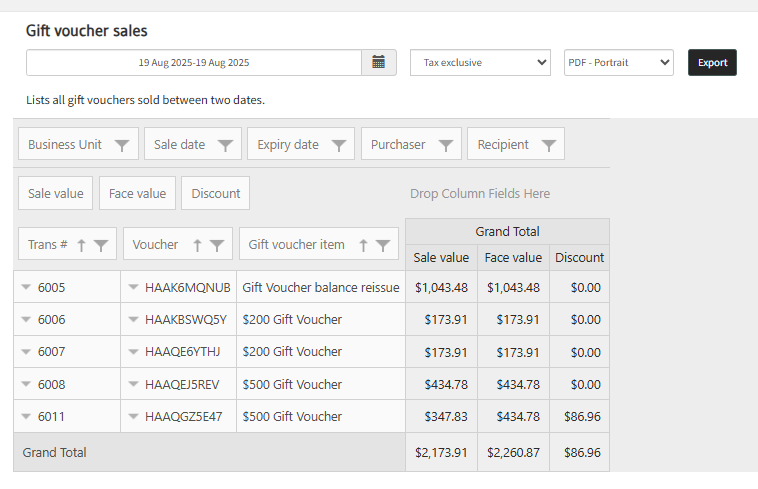Select the Sale value data field
Viewport: 758px width, 489px height.
(x=55, y=193)
